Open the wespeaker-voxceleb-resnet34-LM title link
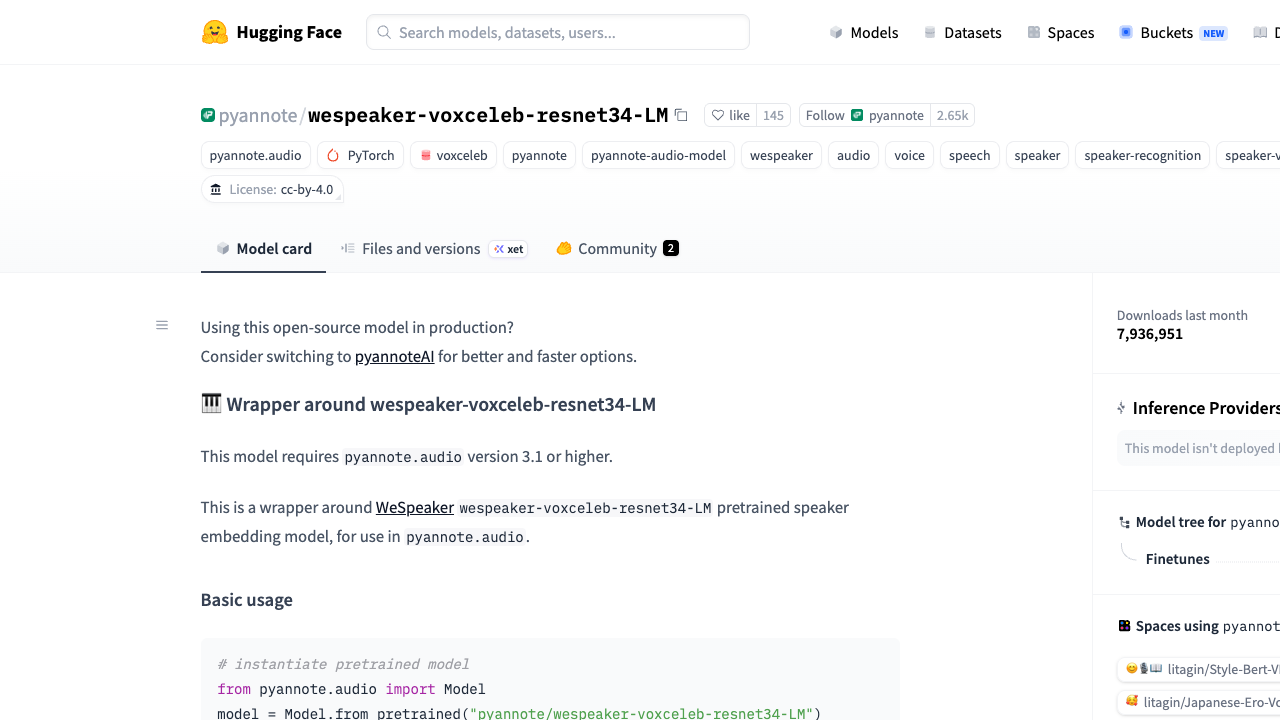This screenshot has height=720, width=1280. [x=488, y=115]
